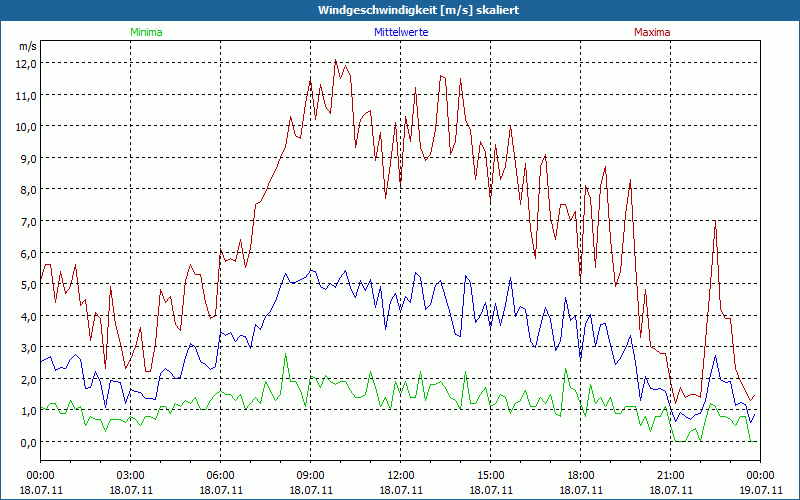800x500 pixels.
Task: Pick the 21:00 time axis label
Action: point(670,475)
